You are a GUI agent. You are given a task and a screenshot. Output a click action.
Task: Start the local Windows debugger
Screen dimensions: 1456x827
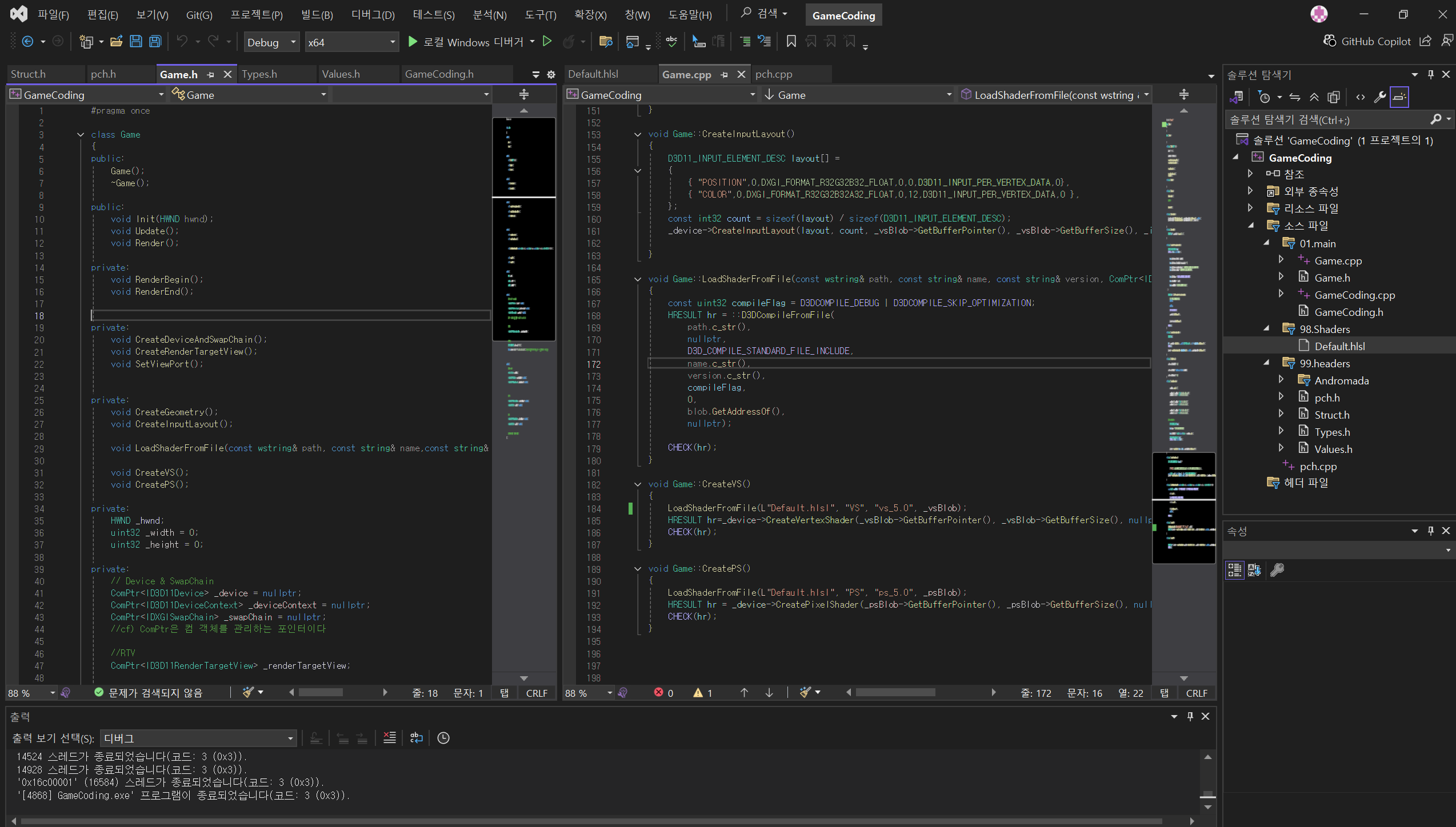pyautogui.click(x=413, y=42)
